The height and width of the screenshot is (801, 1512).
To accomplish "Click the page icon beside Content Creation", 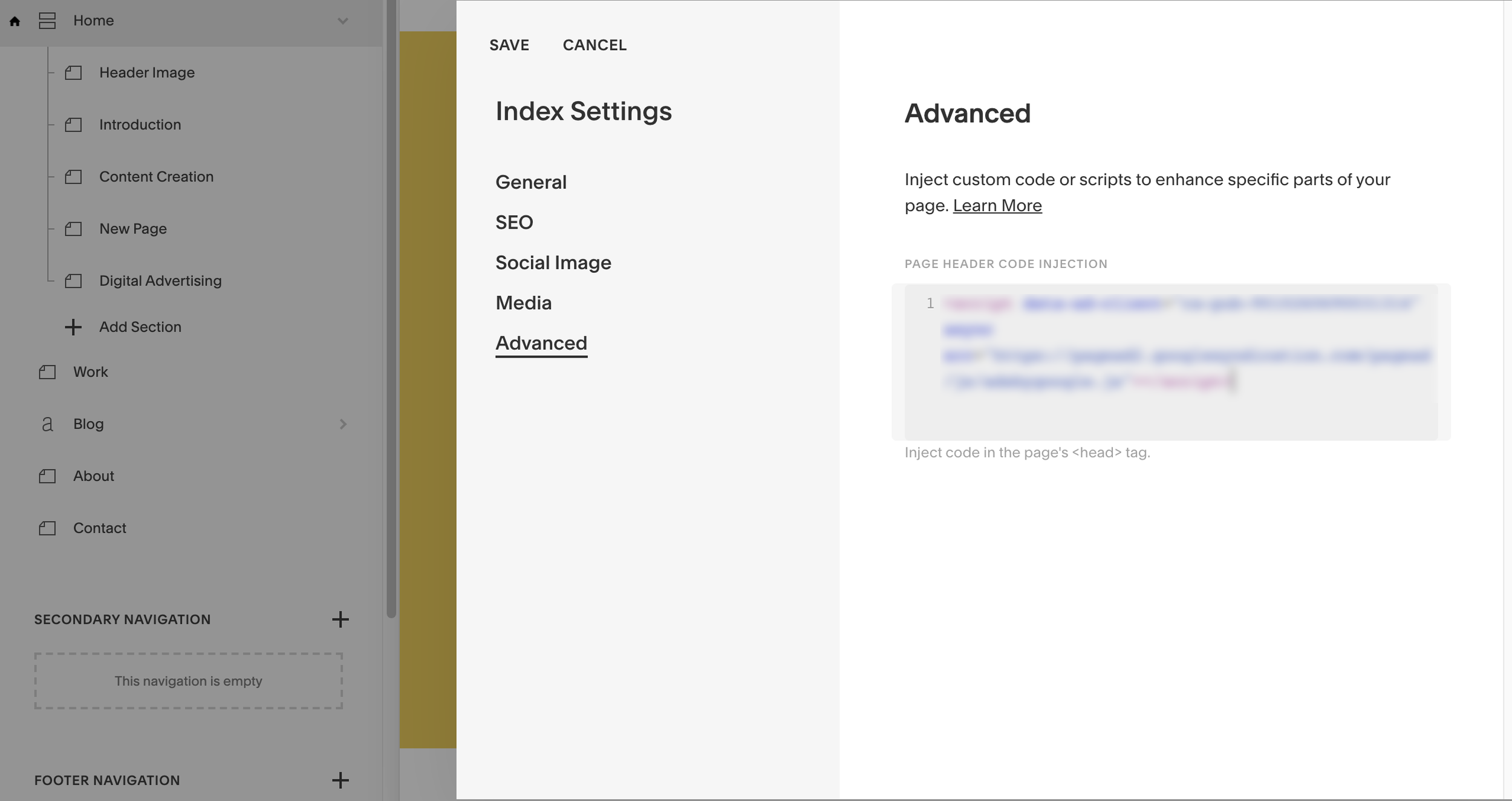I will 73,177.
